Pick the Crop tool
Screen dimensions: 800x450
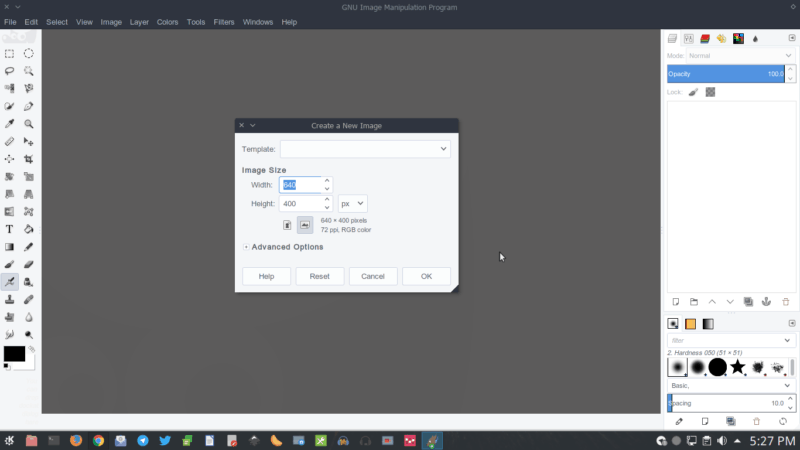pyautogui.click(x=29, y=159)
